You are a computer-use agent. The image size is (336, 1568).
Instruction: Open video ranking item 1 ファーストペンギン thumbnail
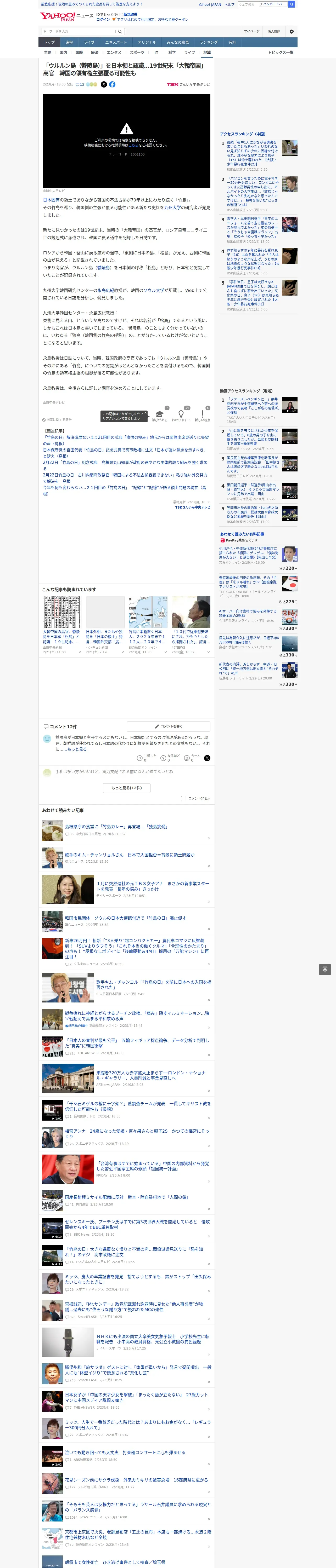[x=290, y=405]
